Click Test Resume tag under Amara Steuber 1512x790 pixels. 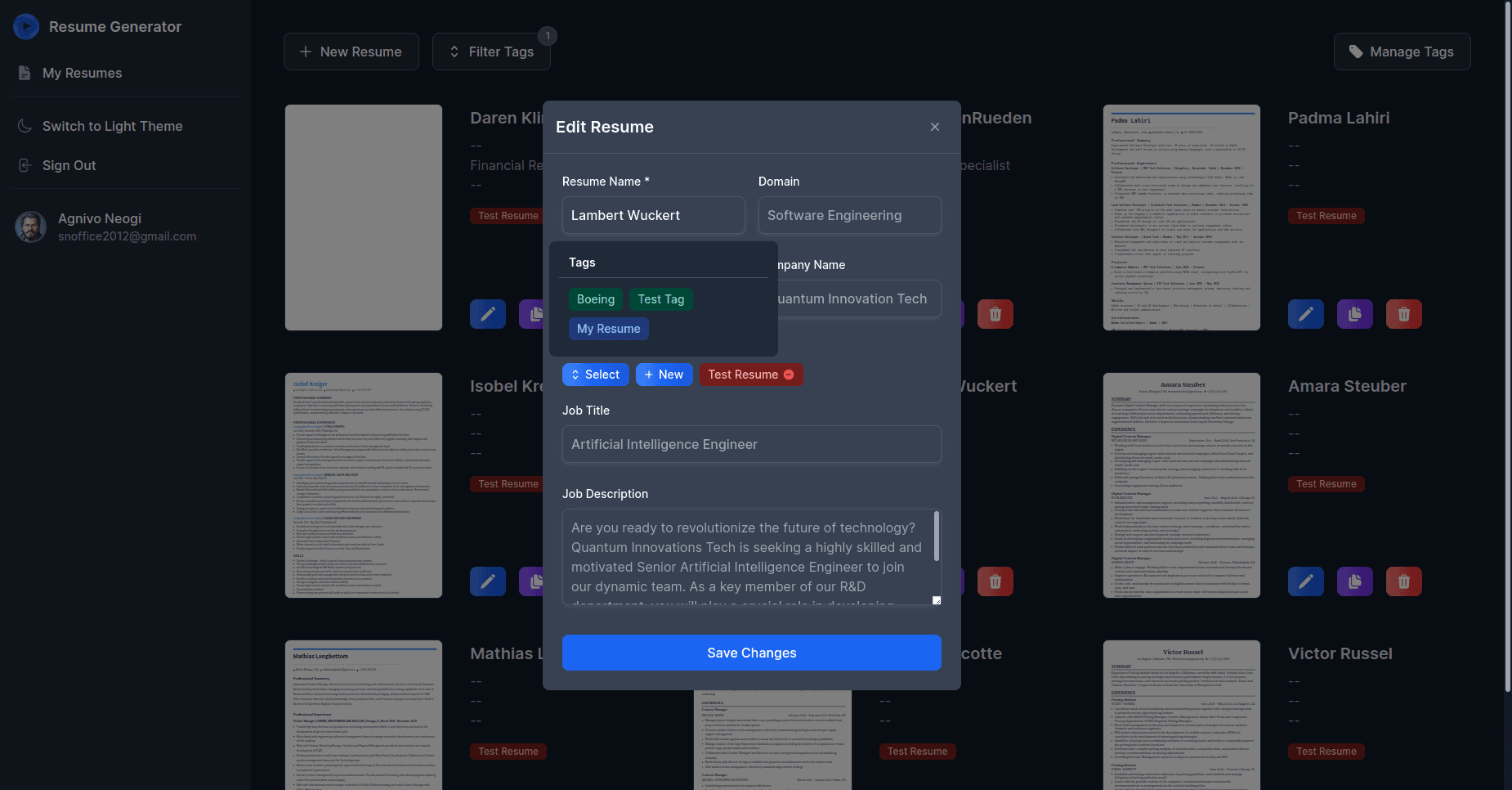click(1326, 484)
